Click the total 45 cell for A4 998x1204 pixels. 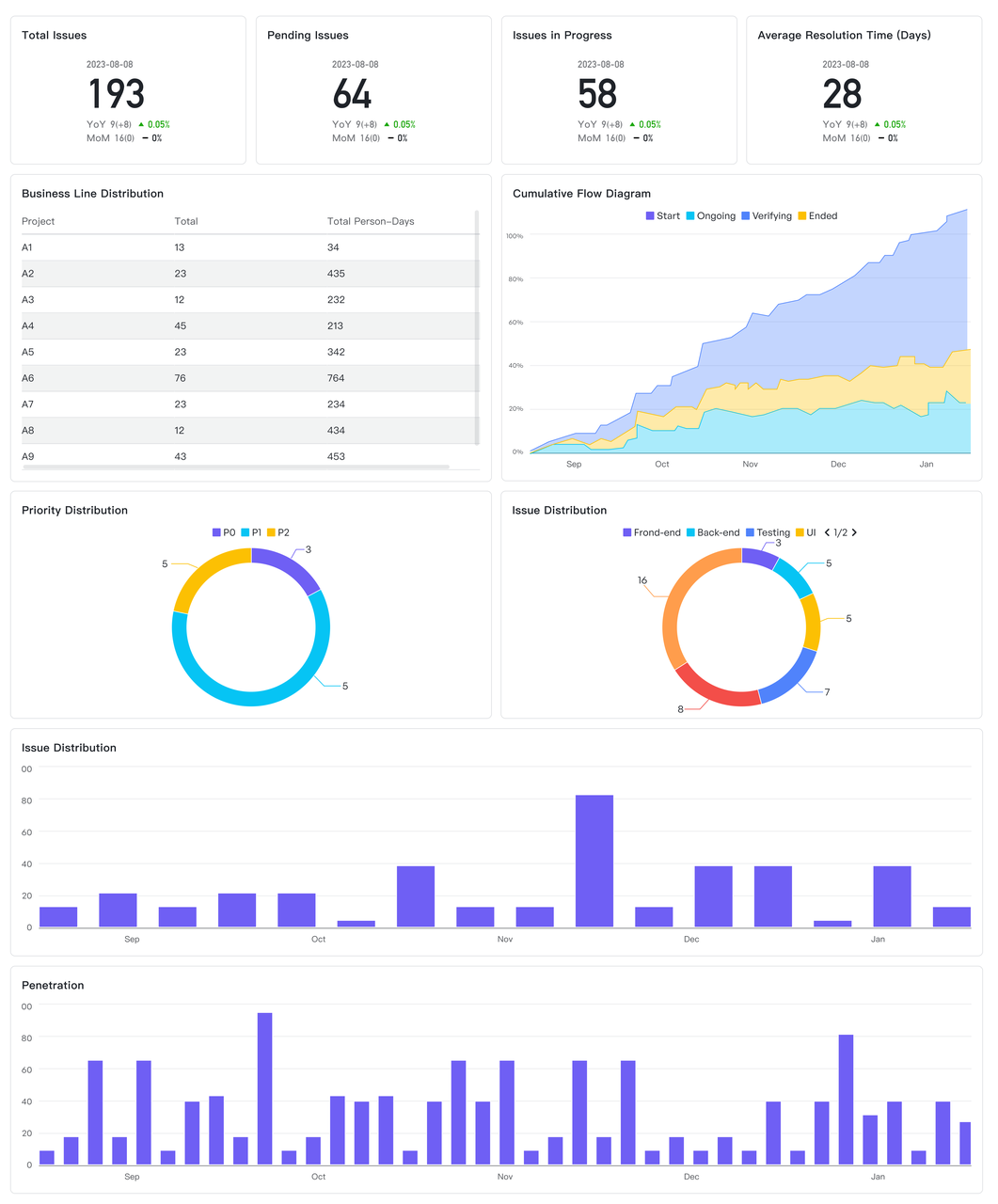pyautogui.click(x=181, y=326)
